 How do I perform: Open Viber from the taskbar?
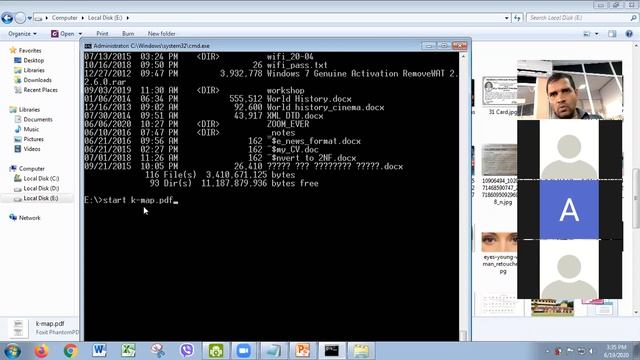pos(187,351)
